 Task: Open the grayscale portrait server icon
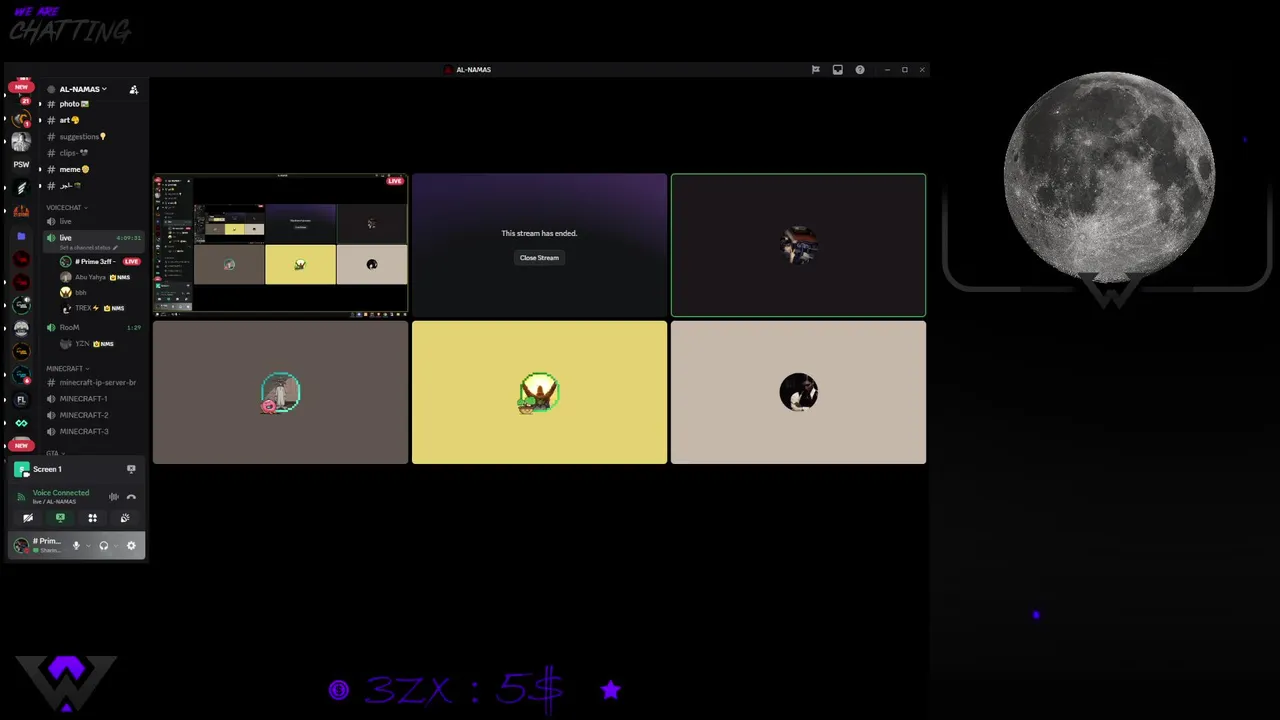tap(21, 141)
